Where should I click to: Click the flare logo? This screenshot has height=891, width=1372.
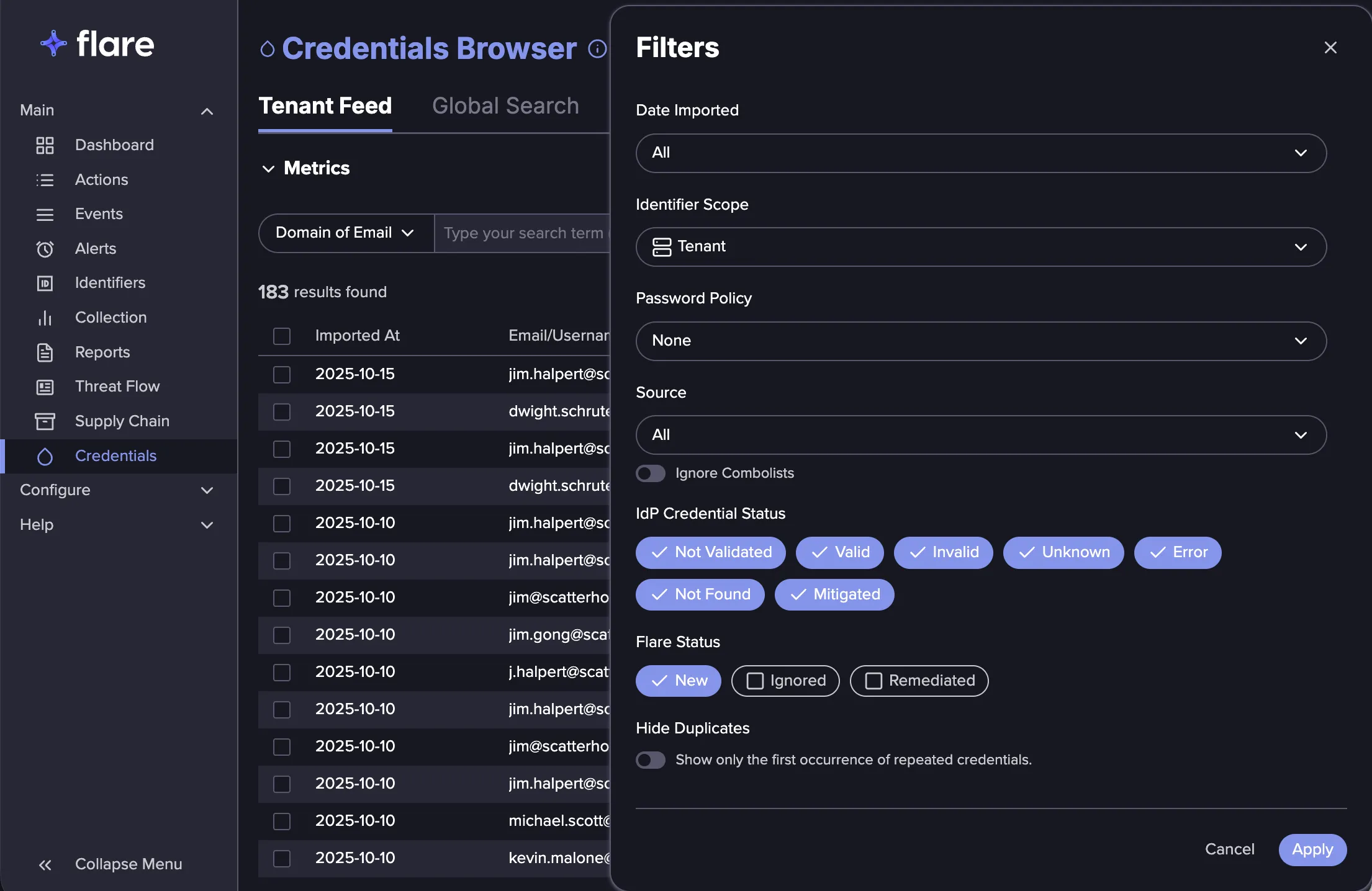tap(97, 43)
